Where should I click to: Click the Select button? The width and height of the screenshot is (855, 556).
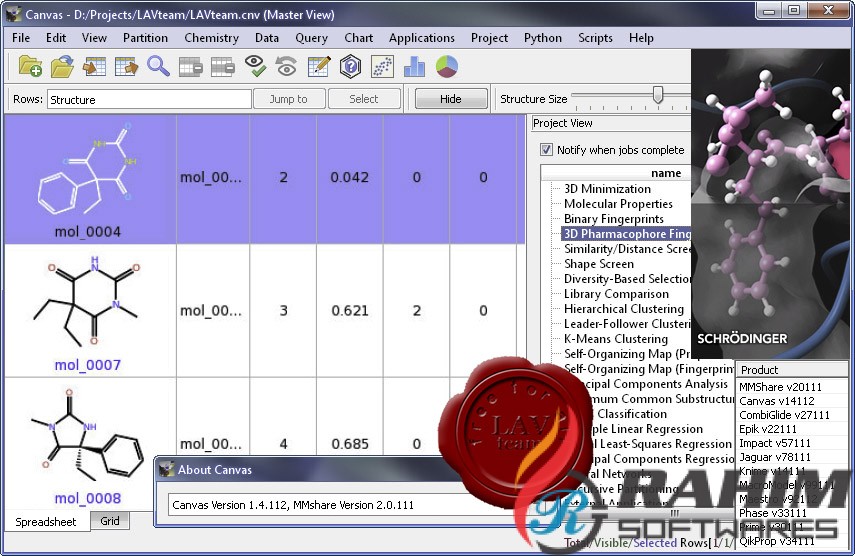click(364, 99)
